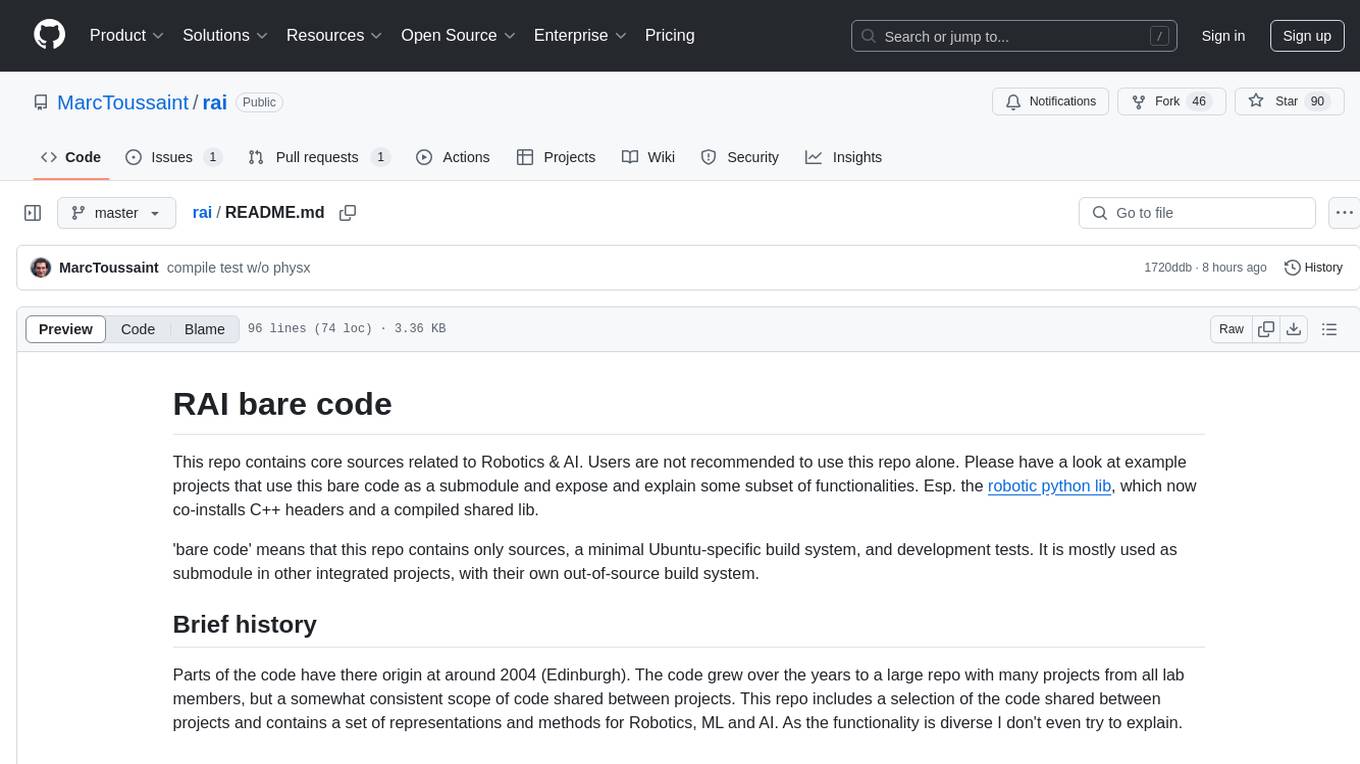Open the Projects tab

point(556,157)
